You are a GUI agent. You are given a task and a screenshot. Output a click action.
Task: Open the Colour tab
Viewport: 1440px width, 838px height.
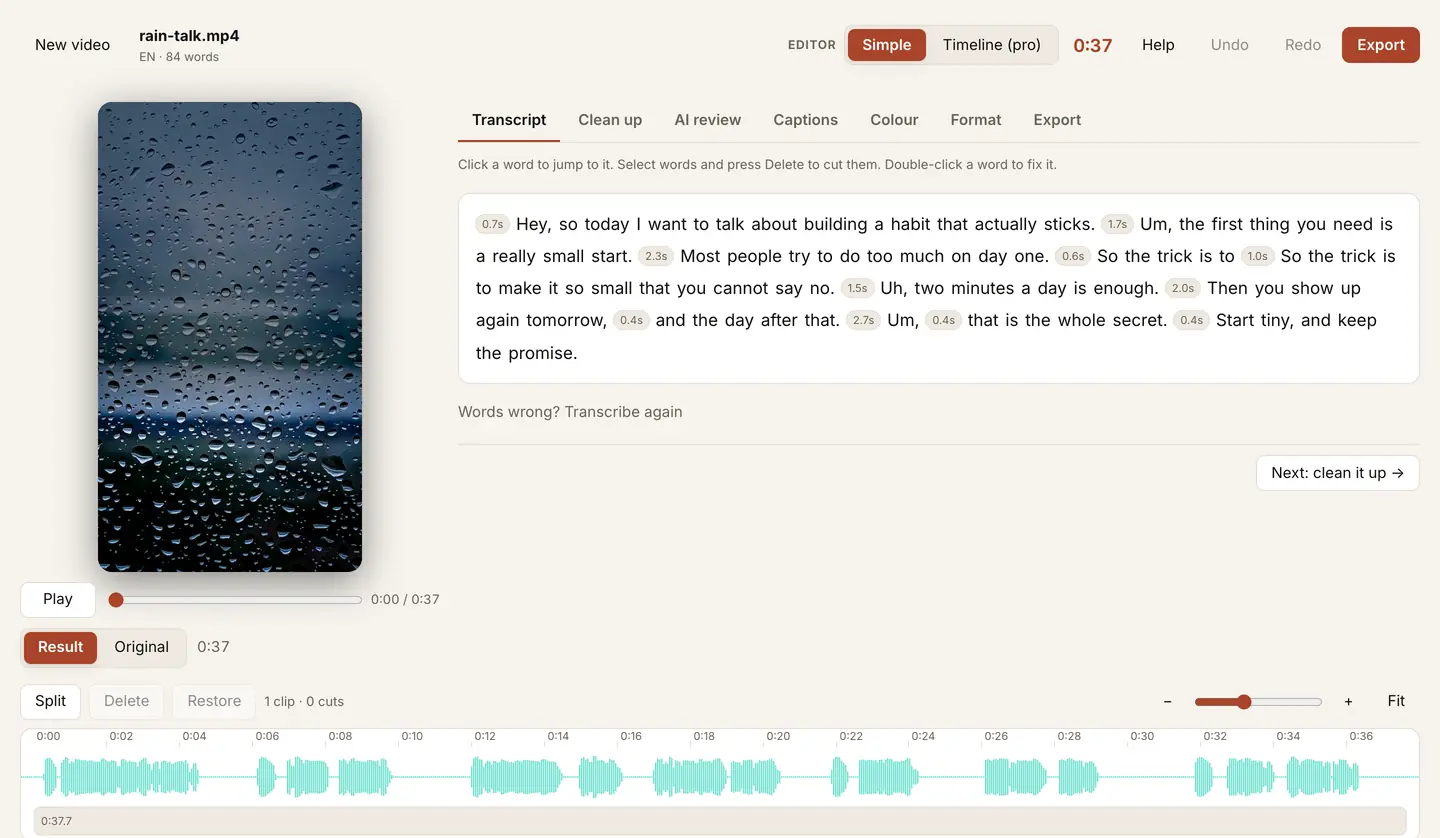click(894, 120)
